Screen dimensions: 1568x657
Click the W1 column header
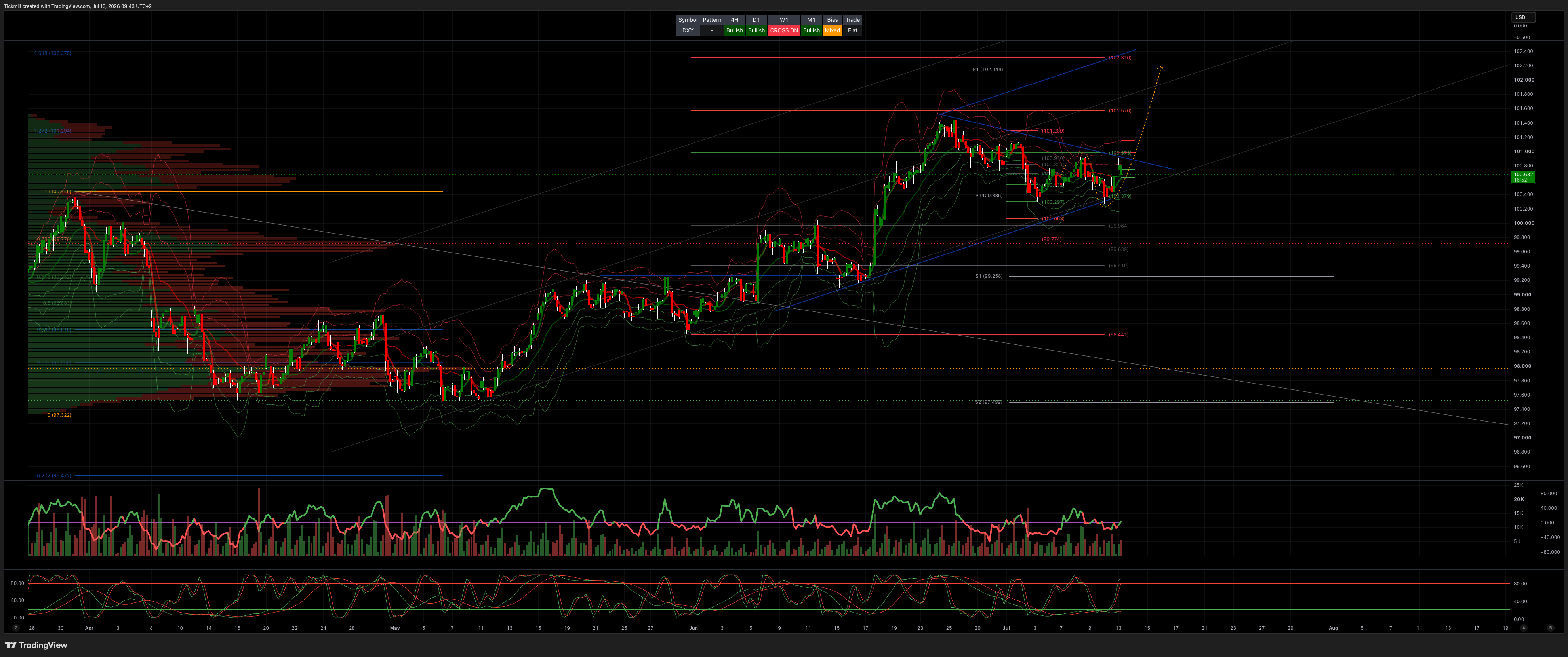coord(784,20)
